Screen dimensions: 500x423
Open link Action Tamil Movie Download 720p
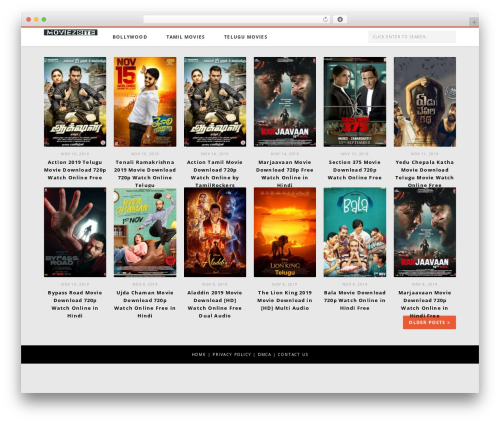215,174
